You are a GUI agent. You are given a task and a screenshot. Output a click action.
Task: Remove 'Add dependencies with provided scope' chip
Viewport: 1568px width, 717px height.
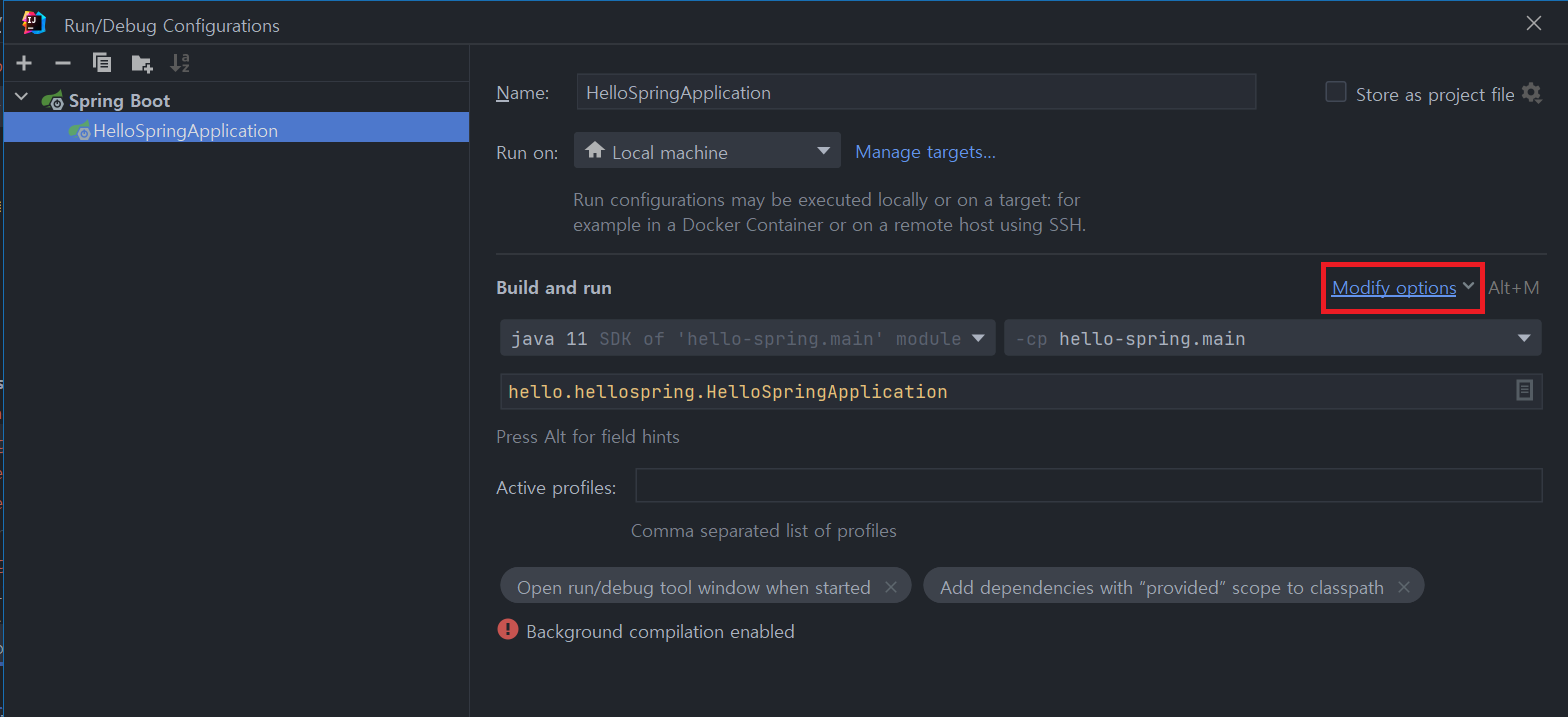(1404, 587)
